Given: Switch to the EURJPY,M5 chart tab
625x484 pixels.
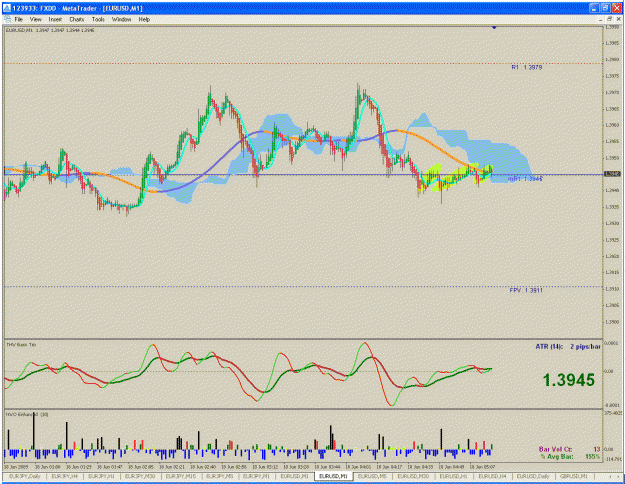Looking at the screenshot, I should [x=220, y=476].
